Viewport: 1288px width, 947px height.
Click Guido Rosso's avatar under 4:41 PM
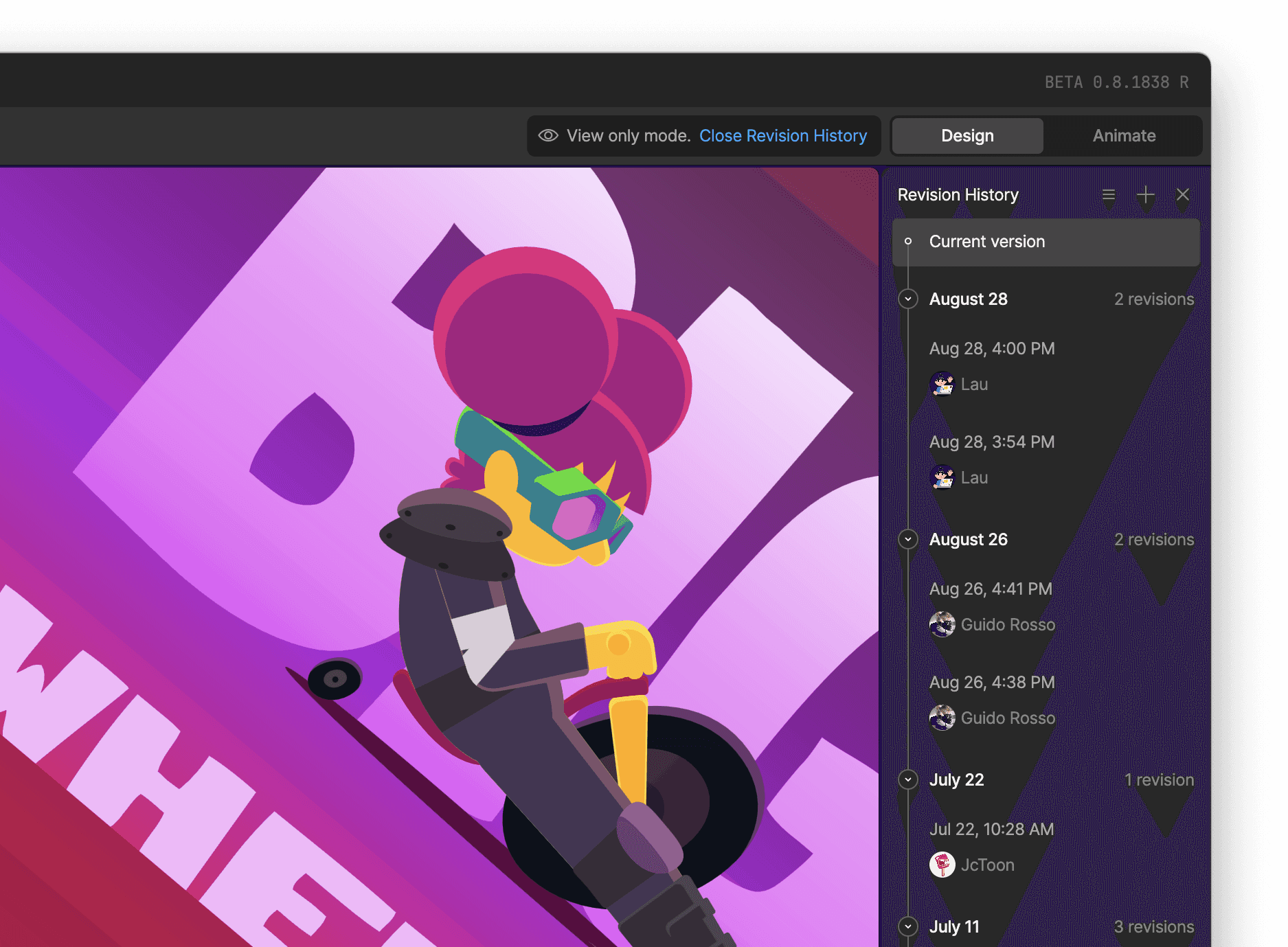tap(942, 624)
